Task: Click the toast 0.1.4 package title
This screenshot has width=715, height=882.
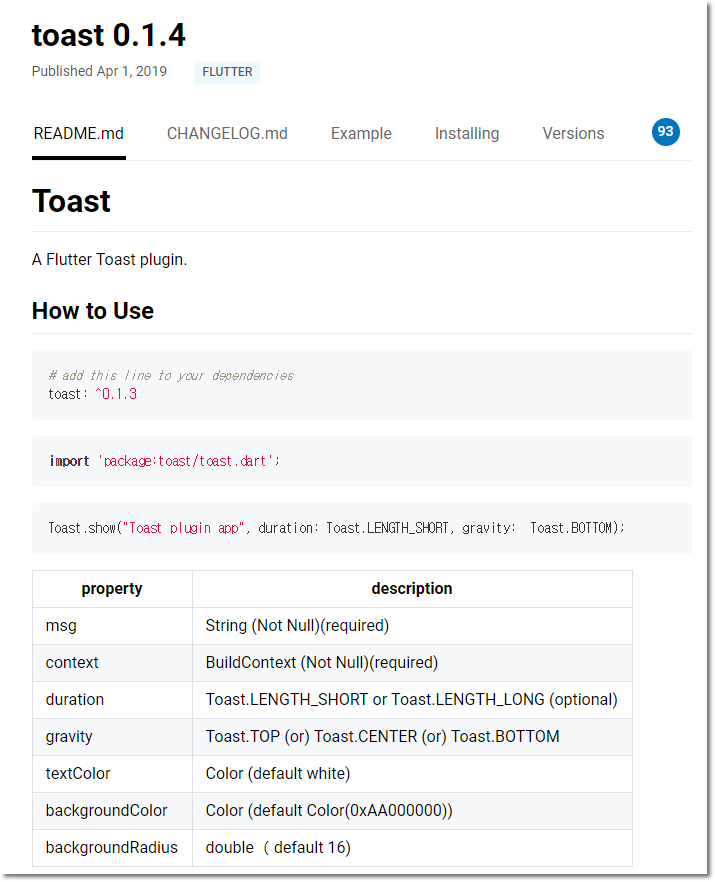Action: (x=109, y=35)
